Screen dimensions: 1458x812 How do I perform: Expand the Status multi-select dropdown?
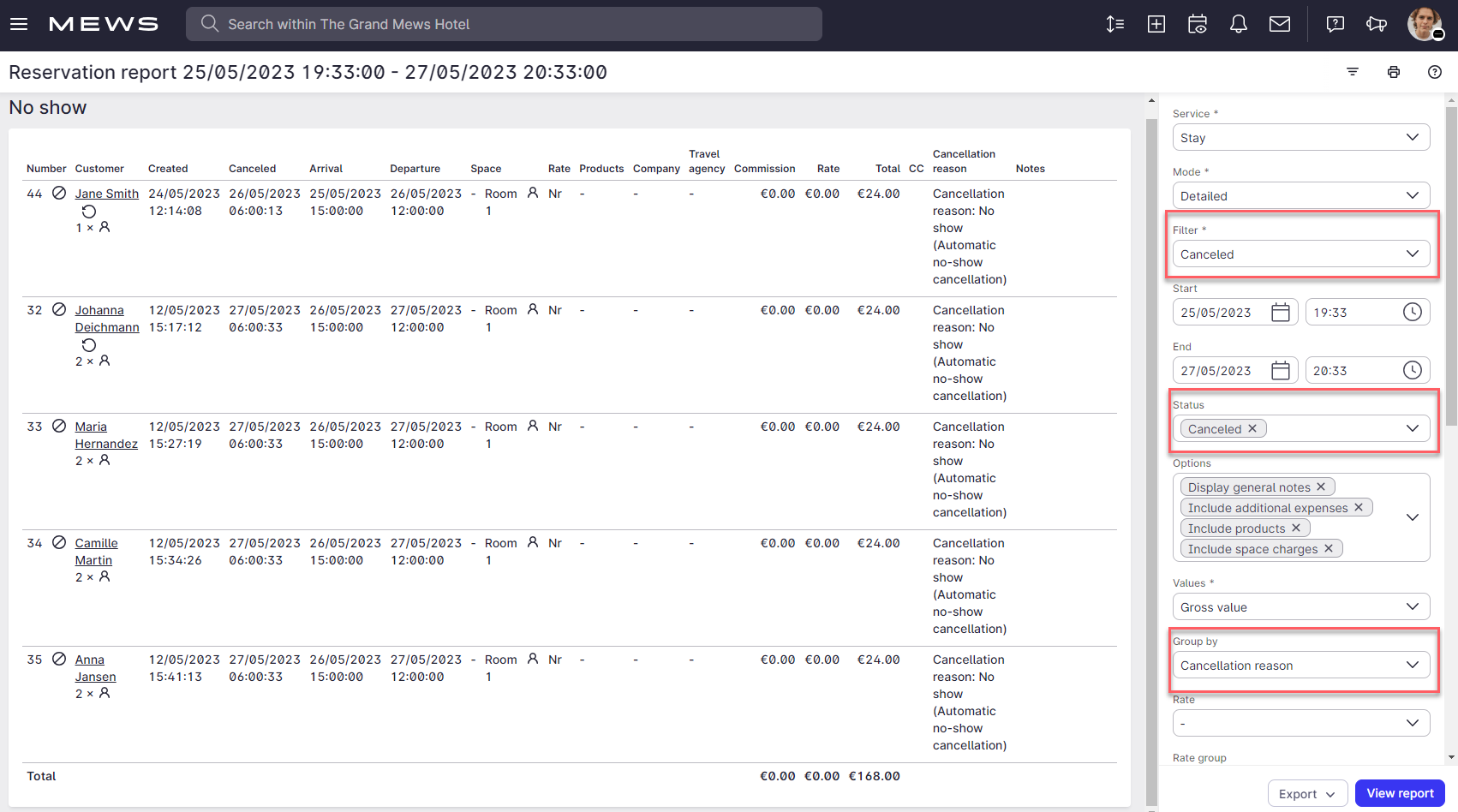(1413, 428)
